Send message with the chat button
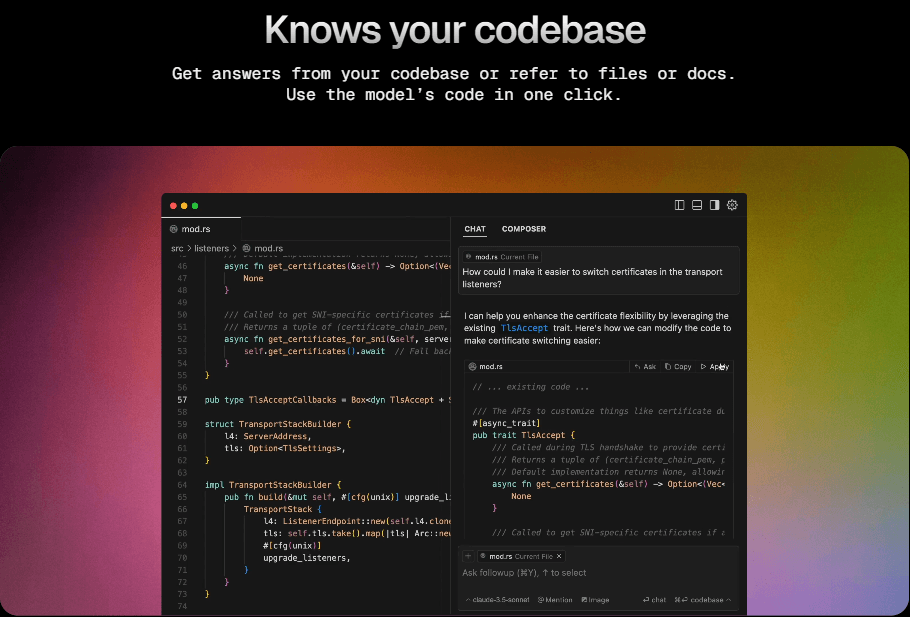Screen dimensions: 910x617 coord(655,600)
